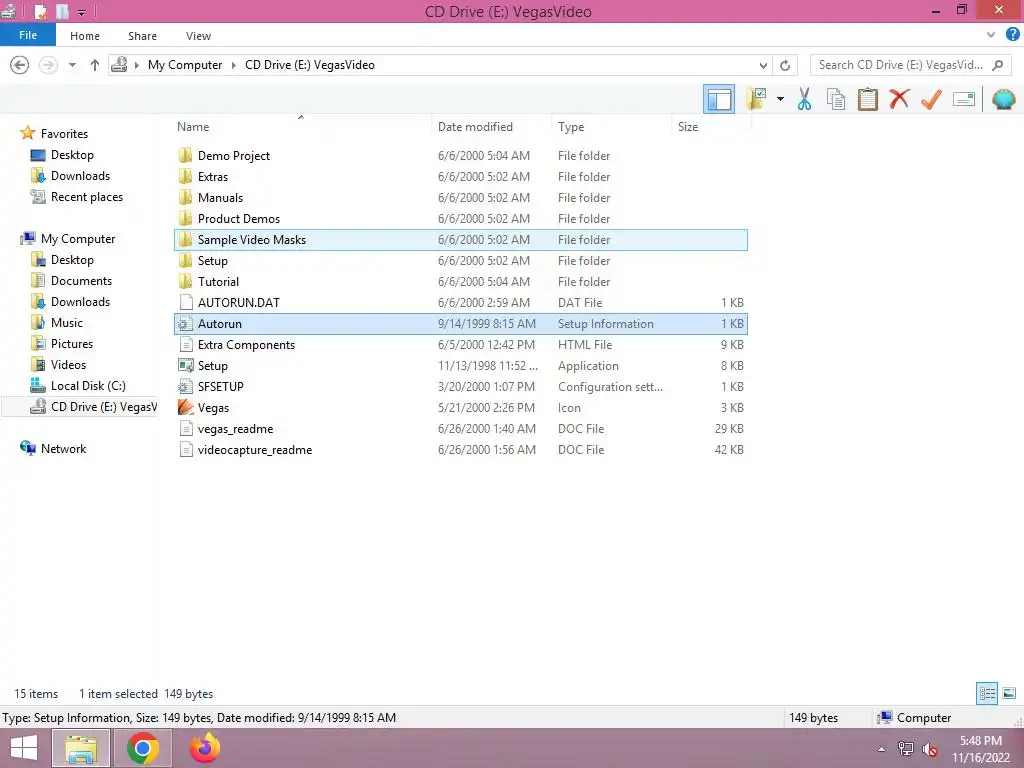Click the Paste clipboard icon
The image size is (1024, 768).
[868, 99]
